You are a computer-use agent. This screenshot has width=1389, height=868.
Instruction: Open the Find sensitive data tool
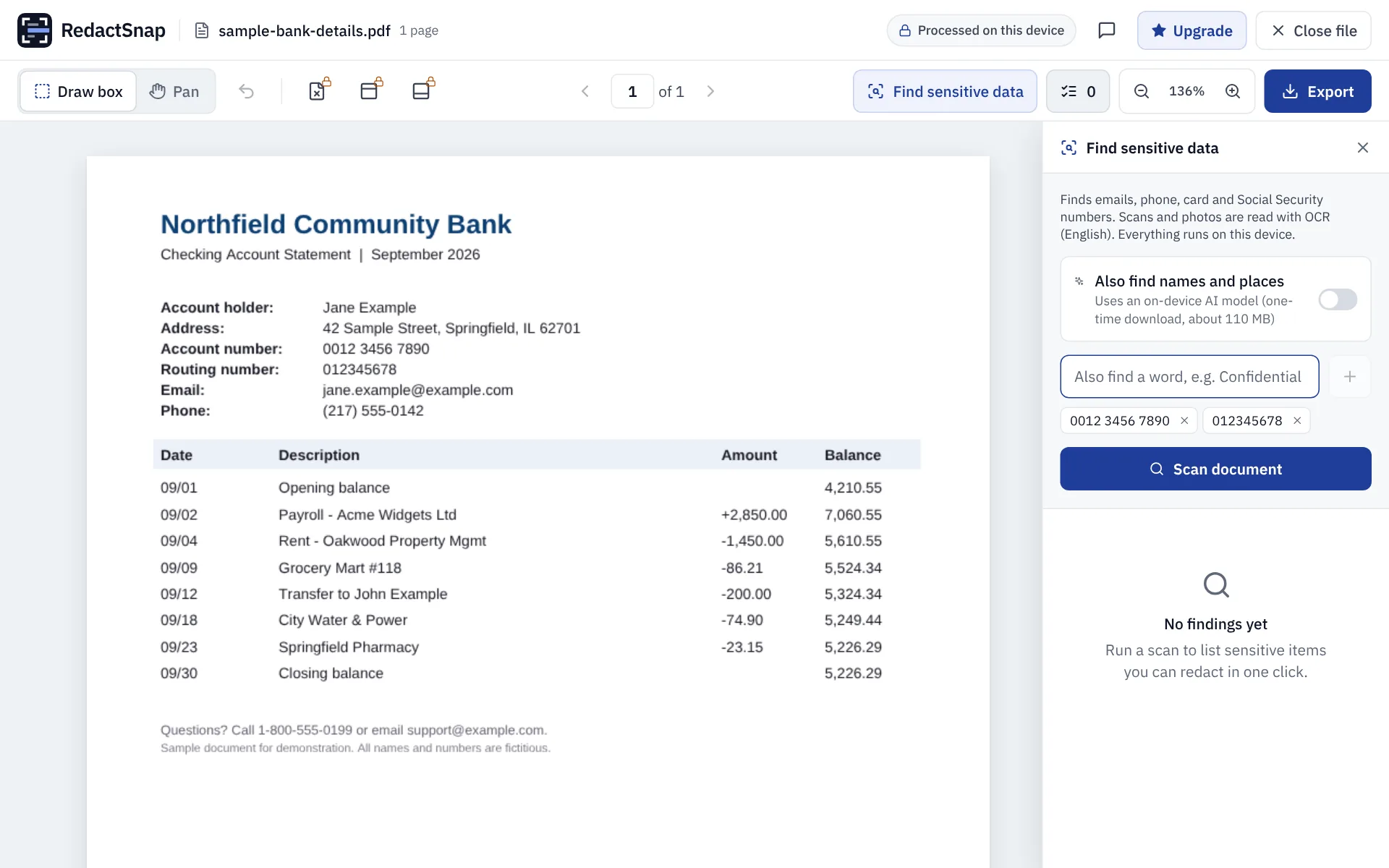click(x=945, y=91)
